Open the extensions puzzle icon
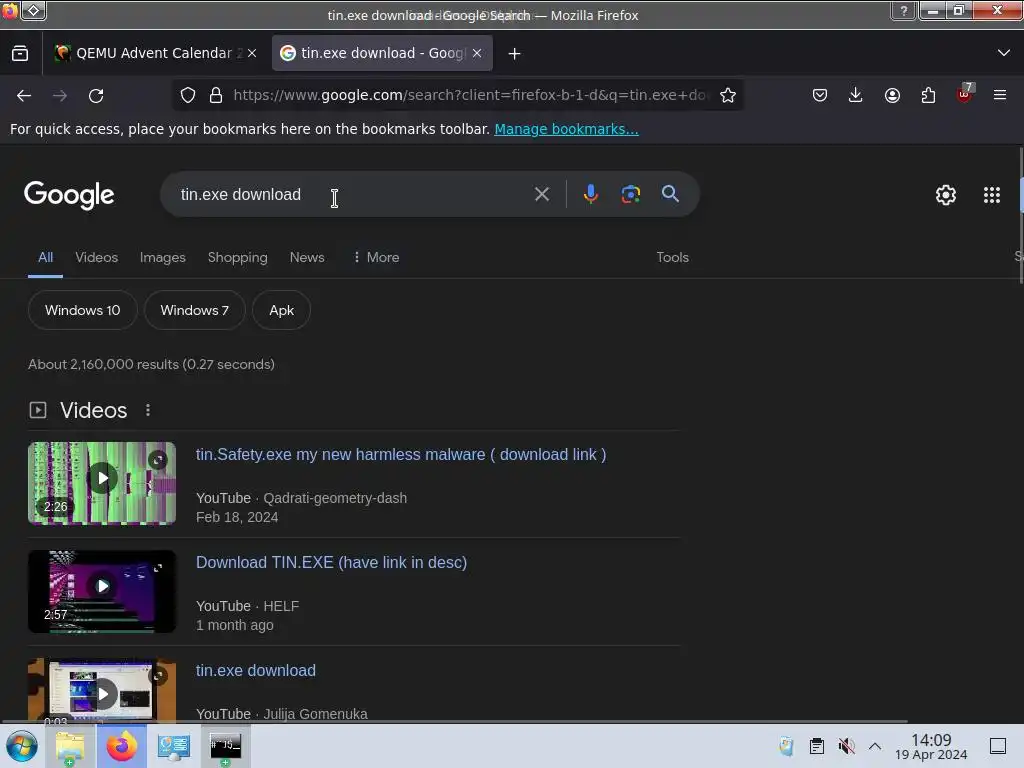The width and height of the screenshot is (1024, 768). [928, 95]
